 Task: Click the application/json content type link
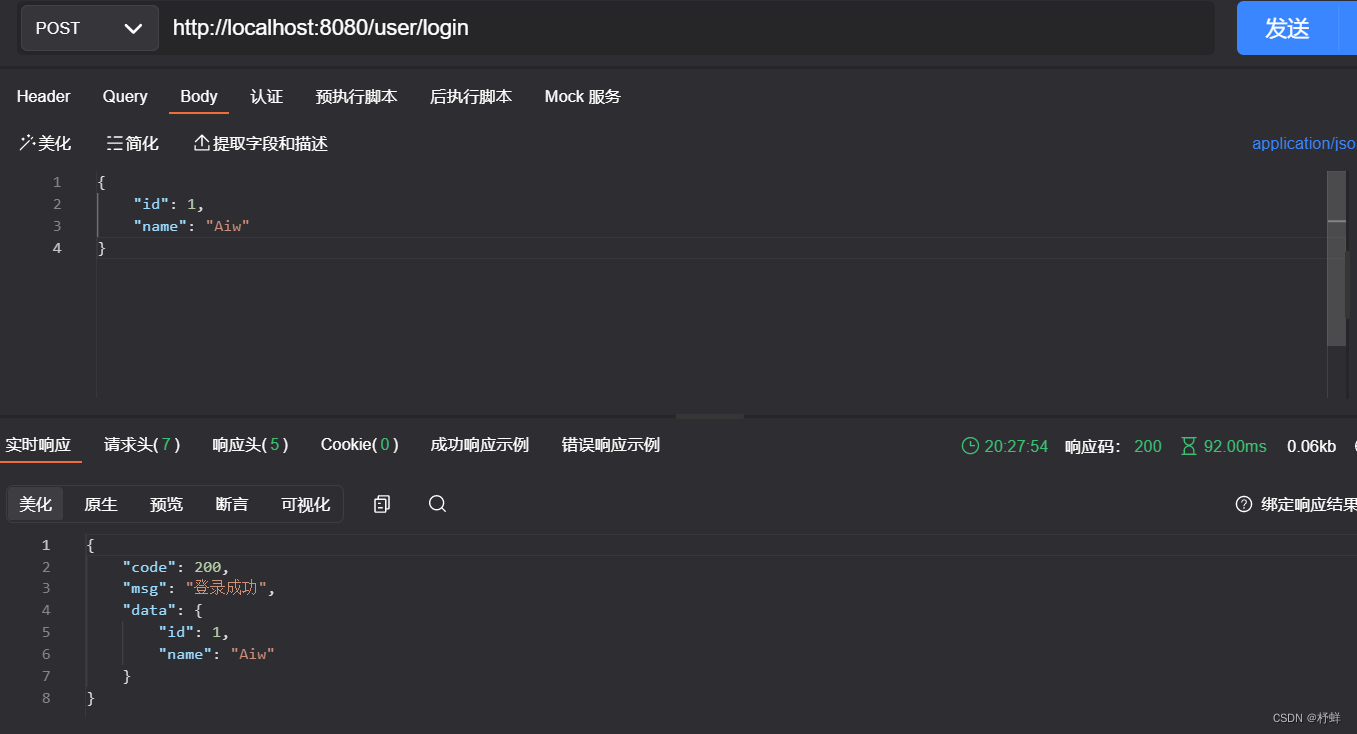click(x=1304, y=143)
